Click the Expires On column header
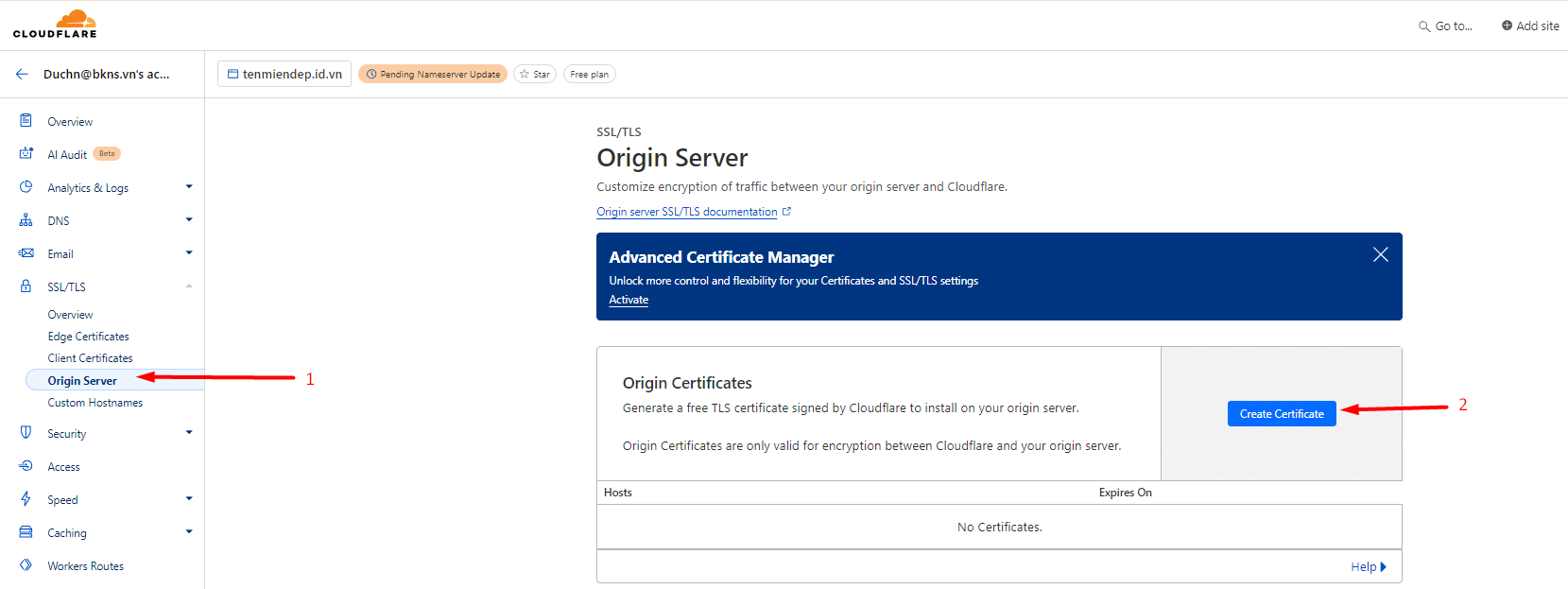 (1125, 493)
